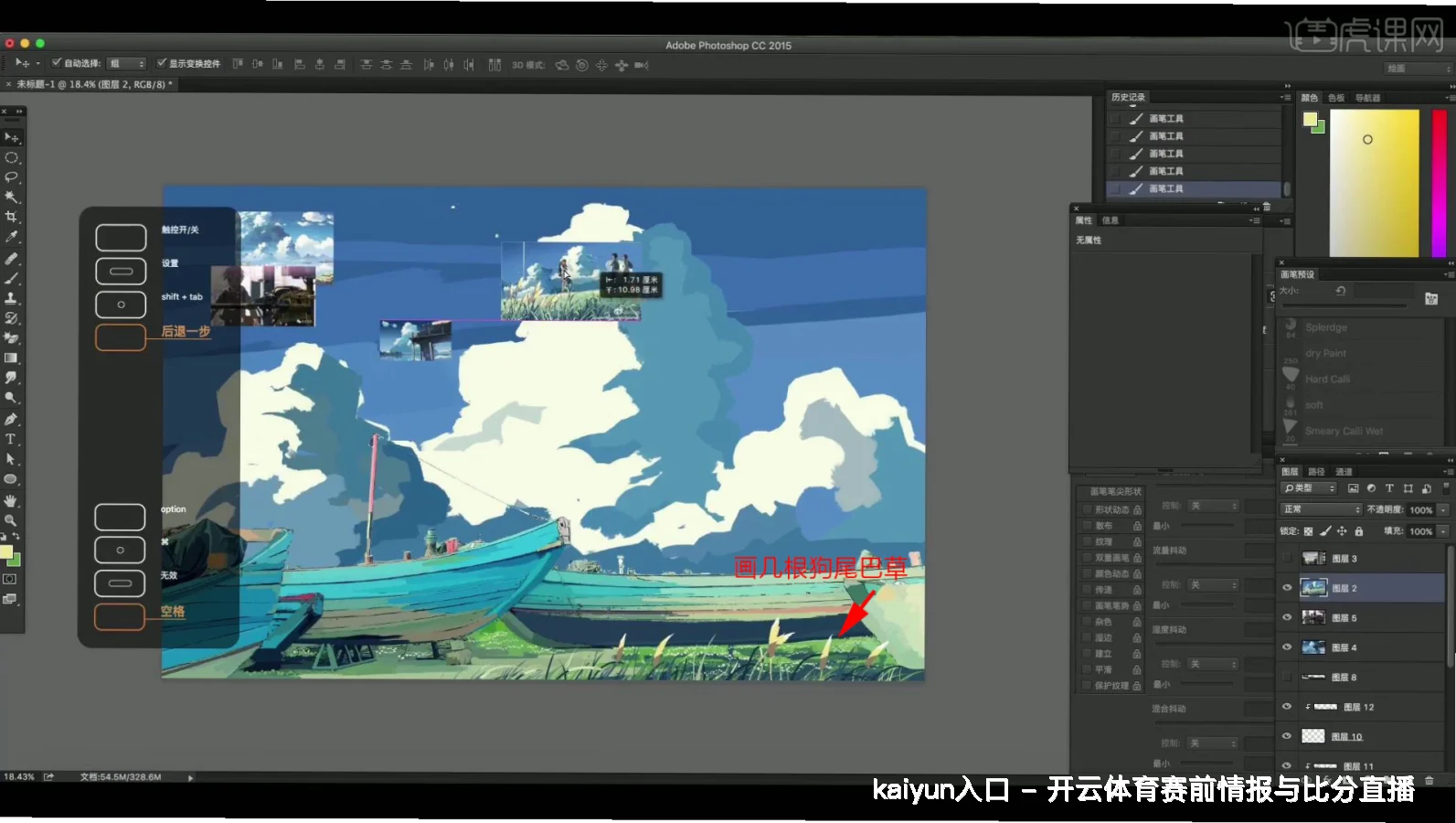Toggle the 显示变换控件 checkbox
This screenshot has height=823, width=1456.
point(162,63)
